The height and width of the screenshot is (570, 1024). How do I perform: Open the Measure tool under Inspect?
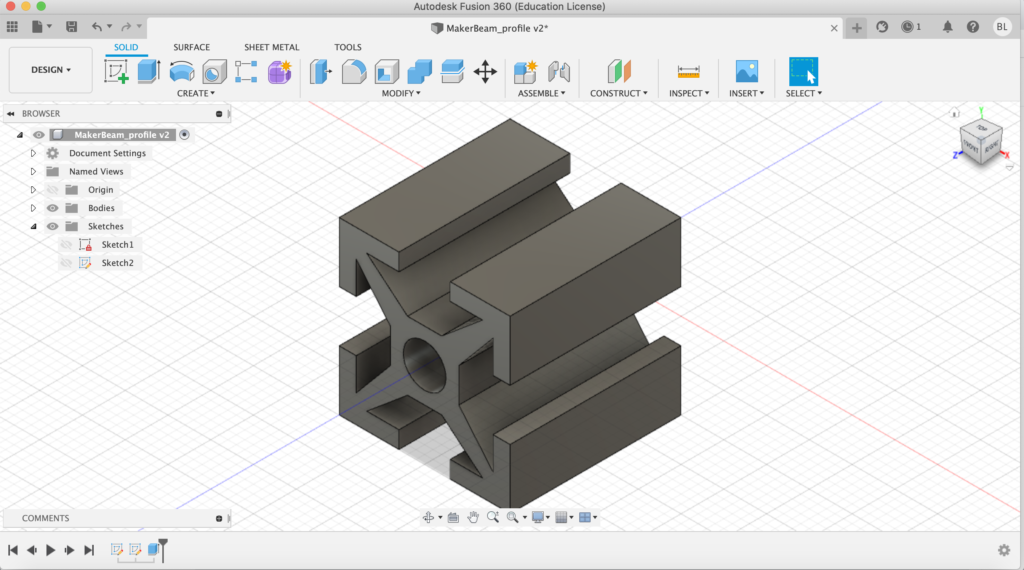tap(688, 72)
